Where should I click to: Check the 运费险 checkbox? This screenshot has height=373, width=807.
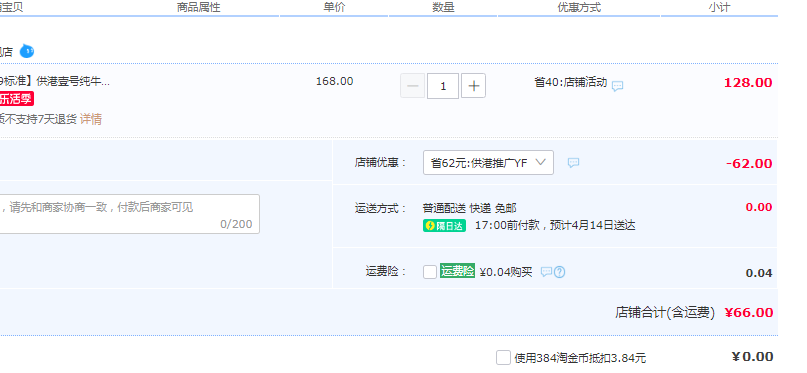point(430,272)
